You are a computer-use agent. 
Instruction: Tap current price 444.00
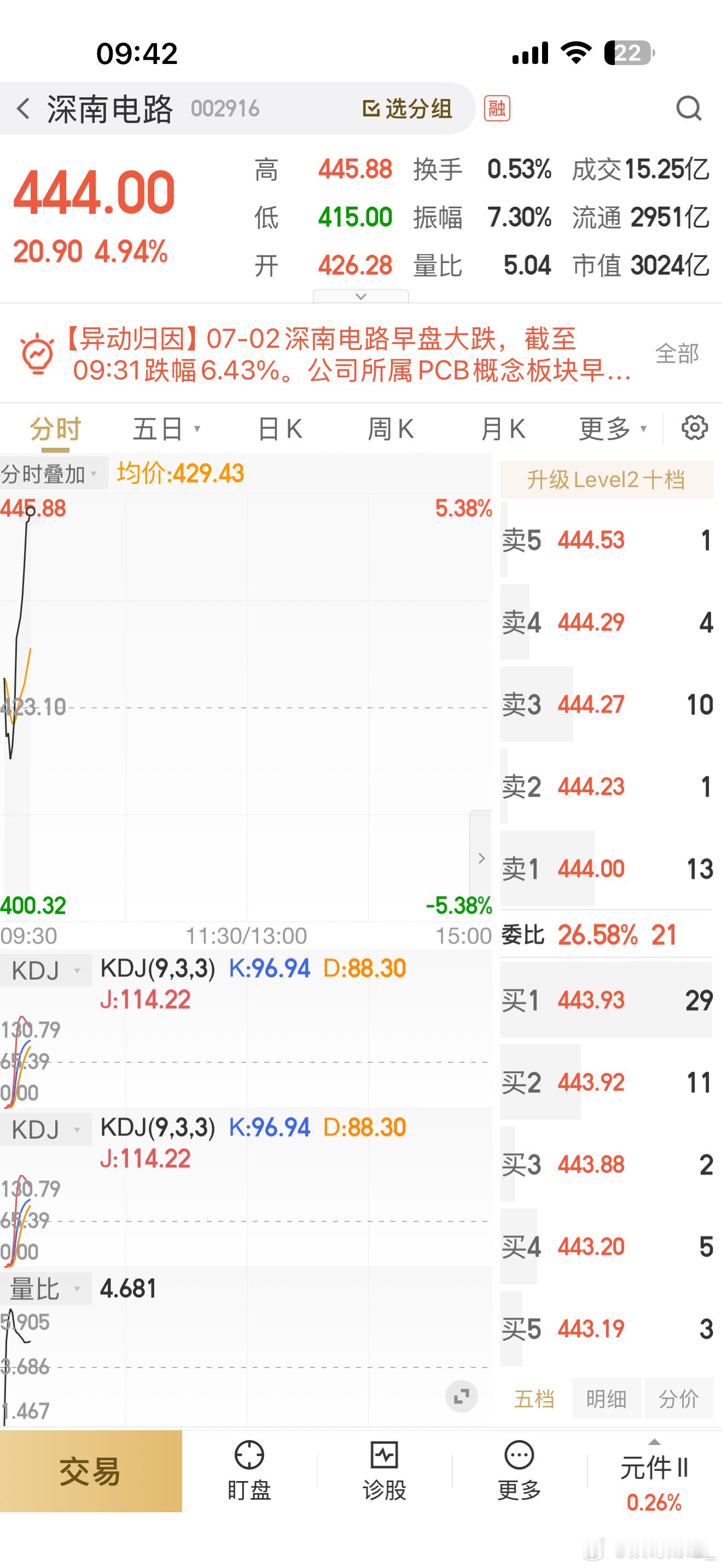tap(95, 193)
